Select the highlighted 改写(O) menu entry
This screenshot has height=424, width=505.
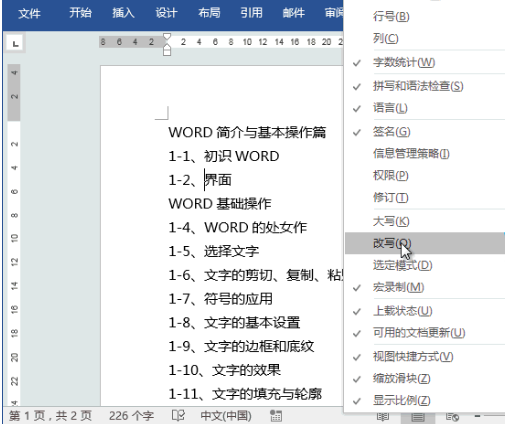pos(425,243)
